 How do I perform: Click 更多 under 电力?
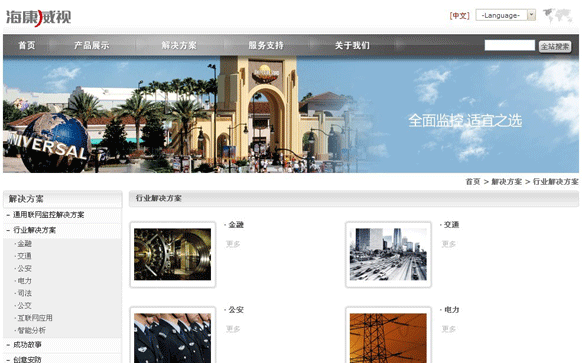449,329
